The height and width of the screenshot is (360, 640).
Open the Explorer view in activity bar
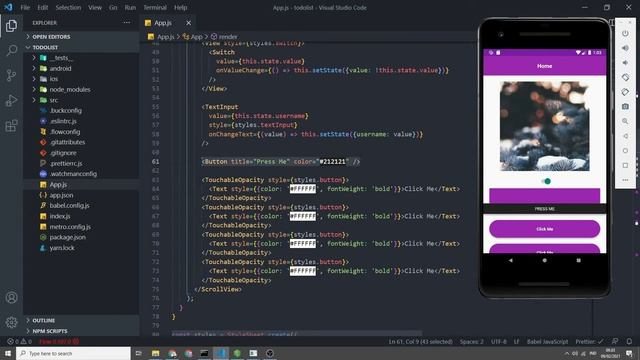click(x=11, y=26)
